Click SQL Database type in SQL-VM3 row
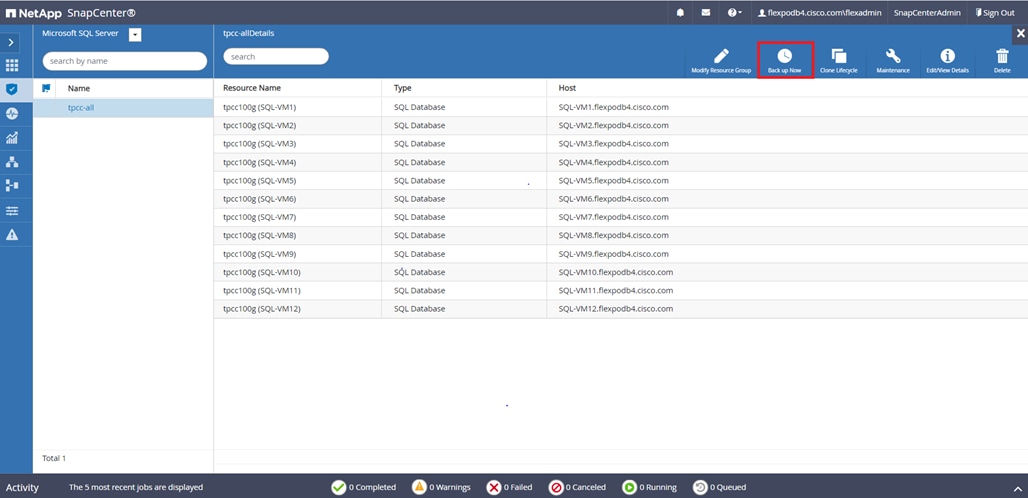This screenshot has height=498, width=1028. 419,144
